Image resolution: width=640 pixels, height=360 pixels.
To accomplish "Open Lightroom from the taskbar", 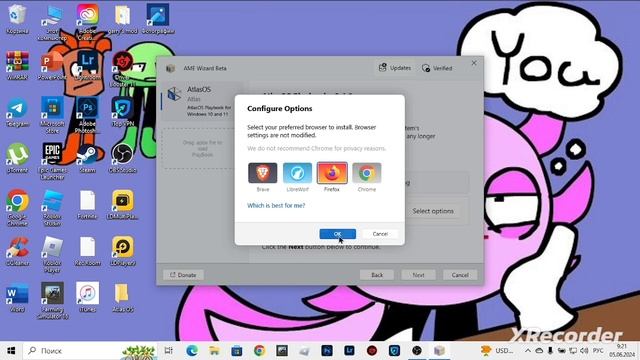I will (349, 351).
